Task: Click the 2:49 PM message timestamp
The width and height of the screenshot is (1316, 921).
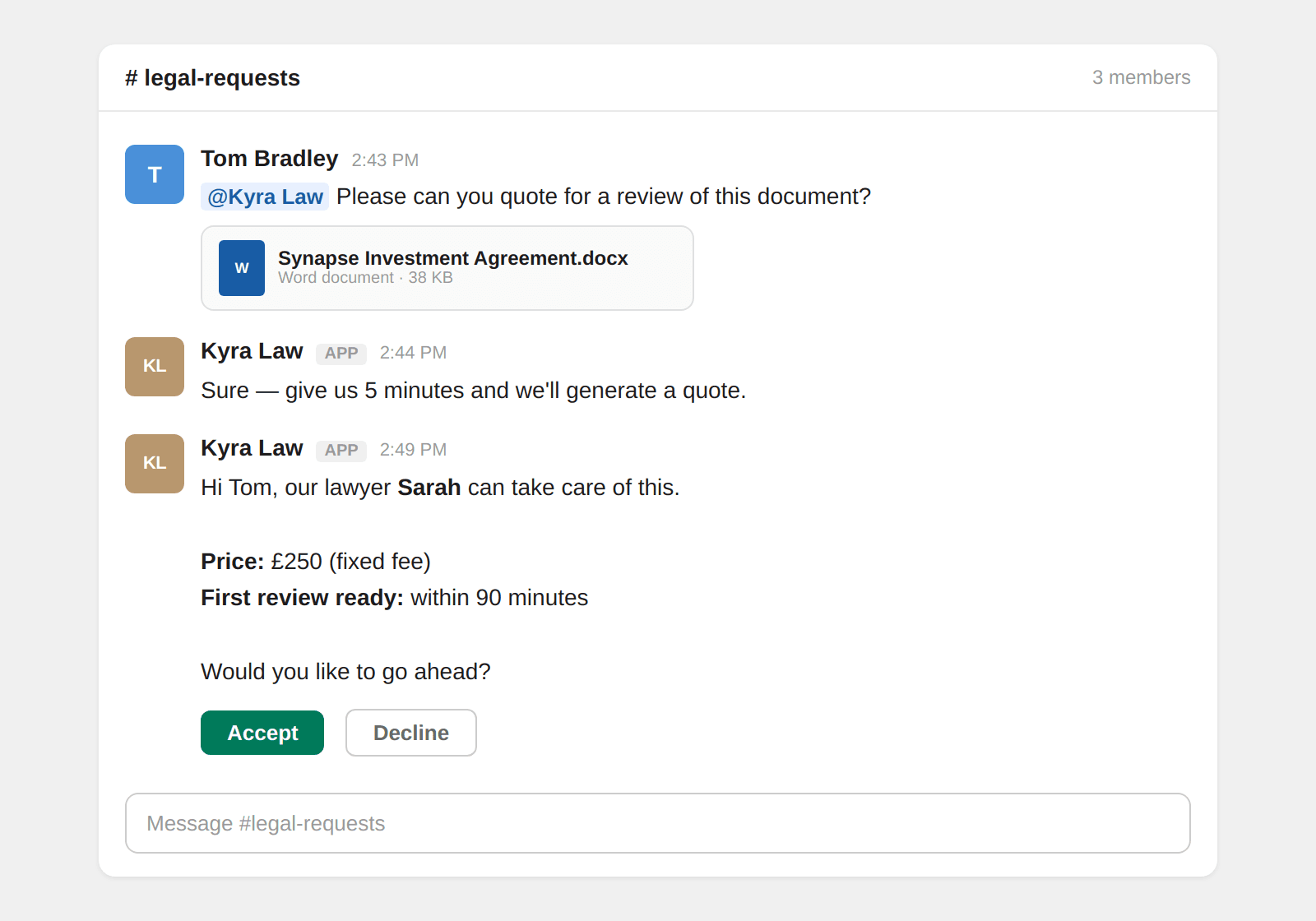Action: click(413, 450)
